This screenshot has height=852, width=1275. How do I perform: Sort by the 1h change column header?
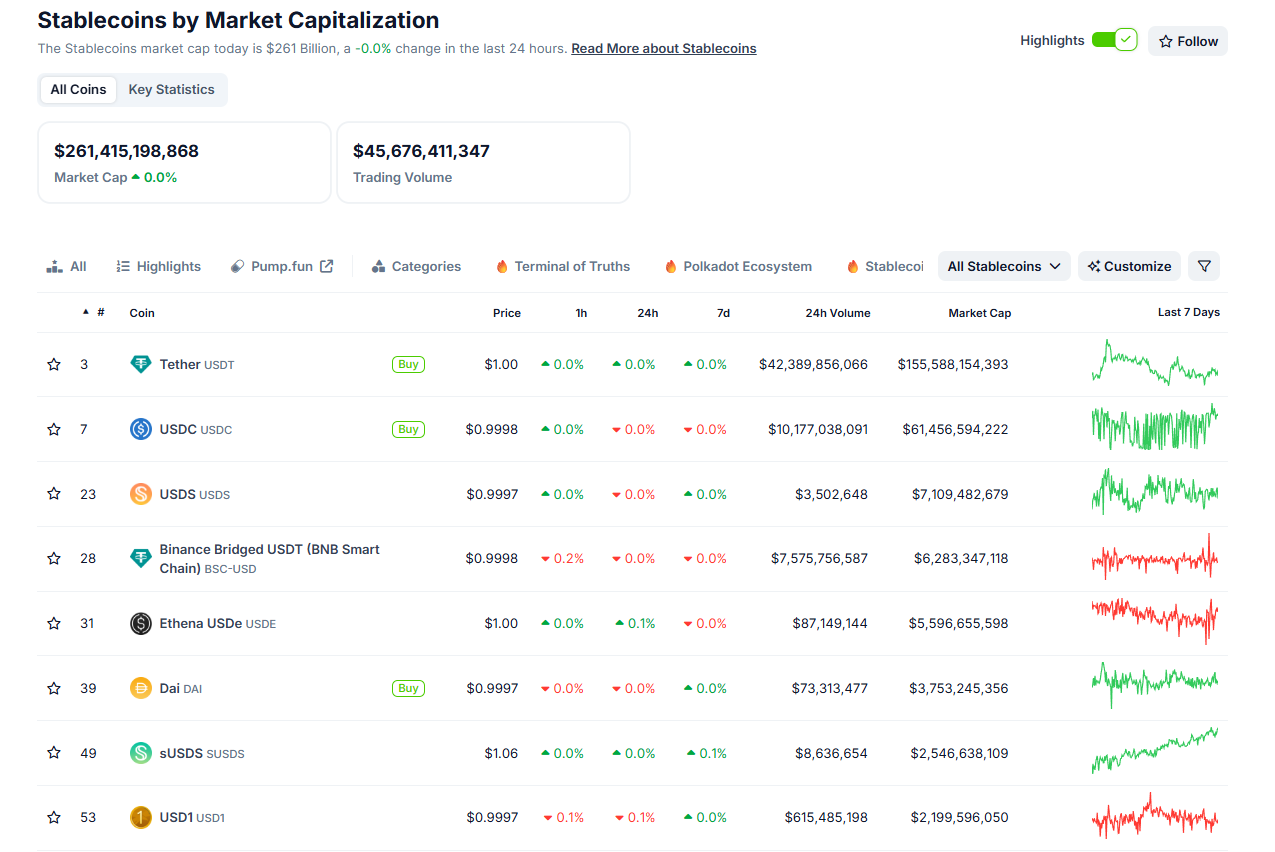(x=581, y=313)
